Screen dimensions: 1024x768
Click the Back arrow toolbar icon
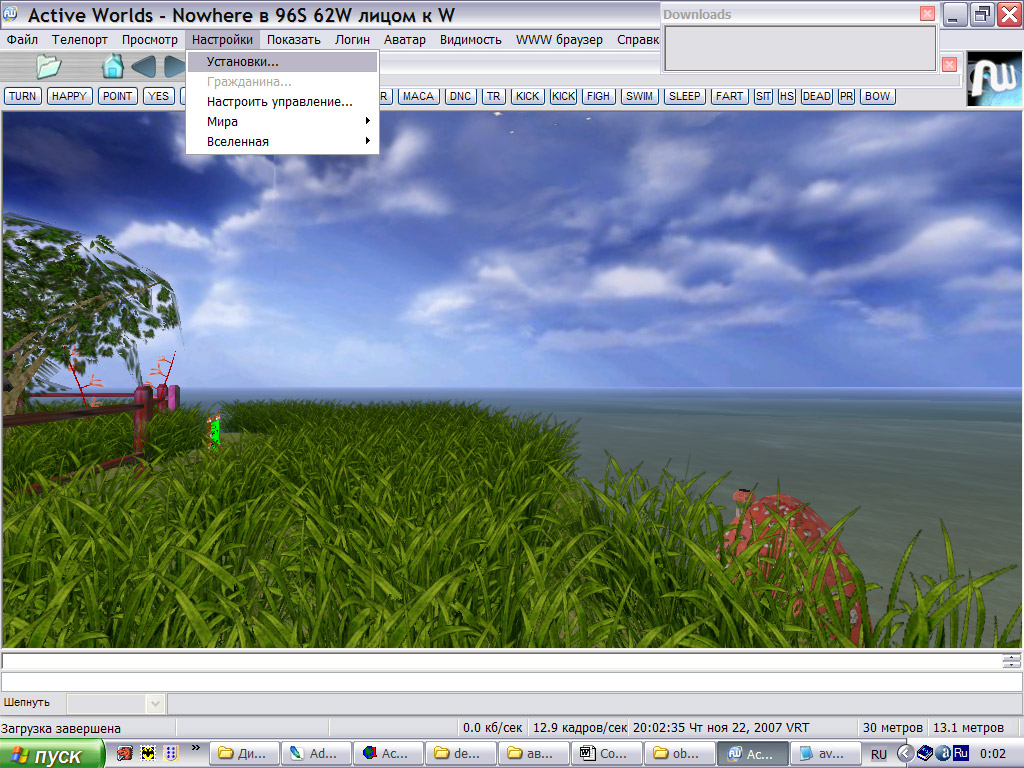pos(144,66)
